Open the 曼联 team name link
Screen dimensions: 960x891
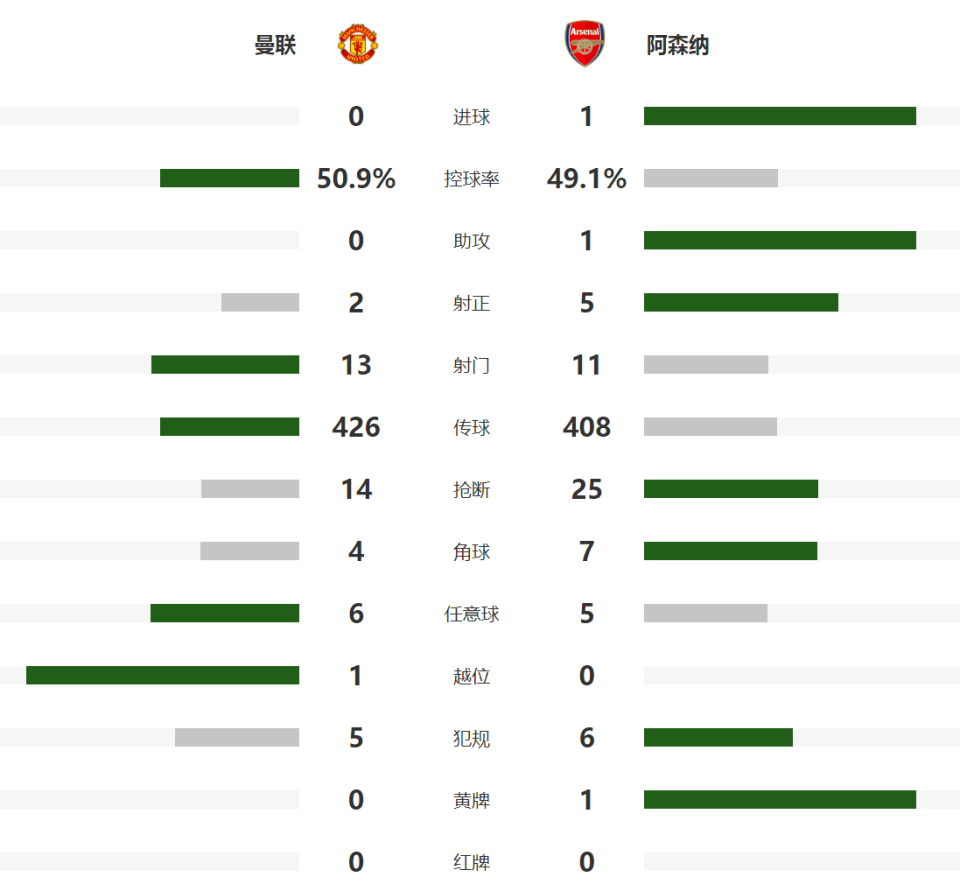point(275,45)
